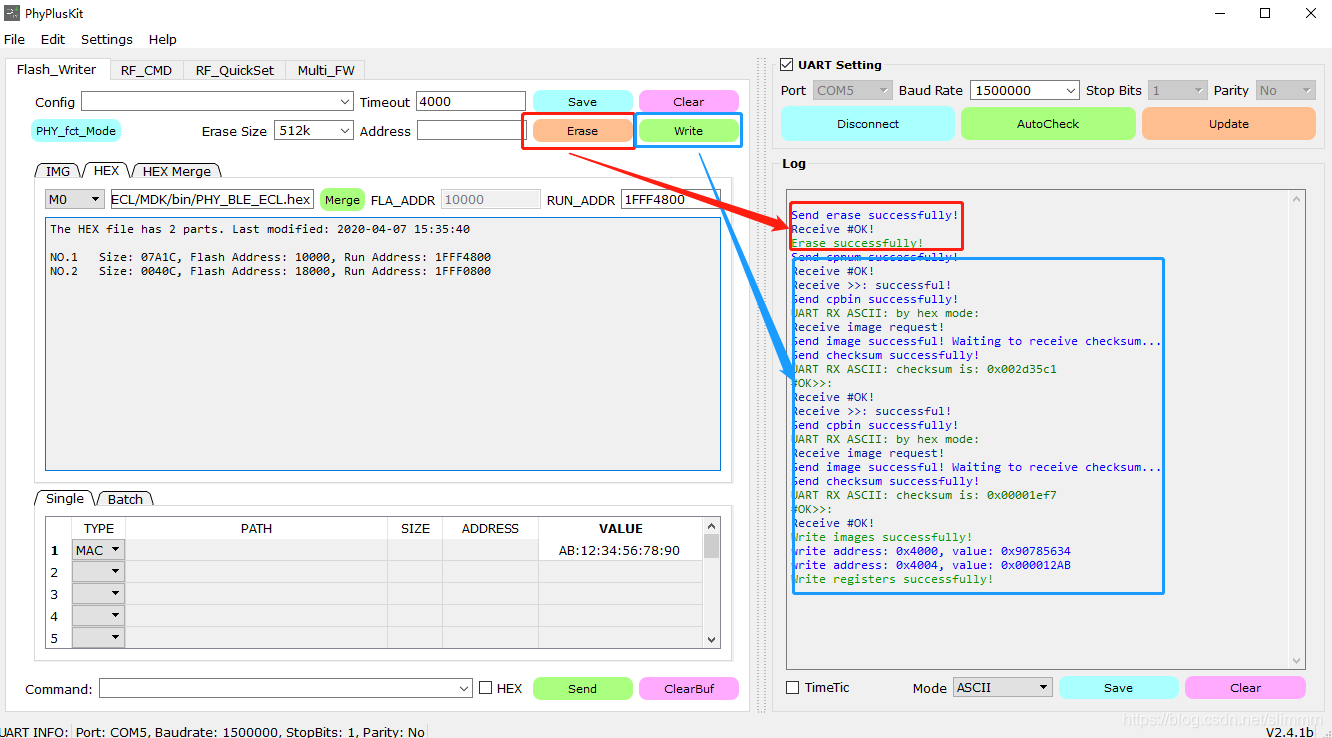Click the pink Clear config button
Image resolution: width=1332 pixels, height=738 pixels.
point(688,102)
